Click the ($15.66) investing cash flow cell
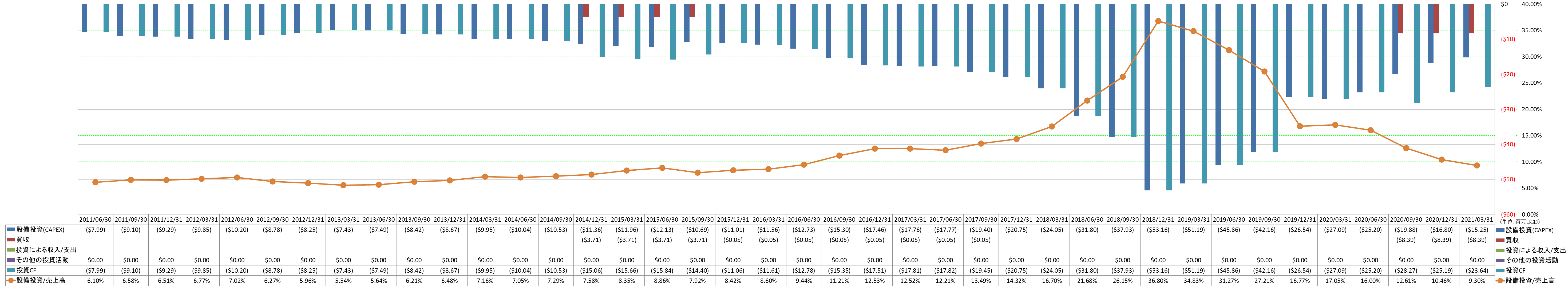1568x286 pixels. click(x=626, y=270)
